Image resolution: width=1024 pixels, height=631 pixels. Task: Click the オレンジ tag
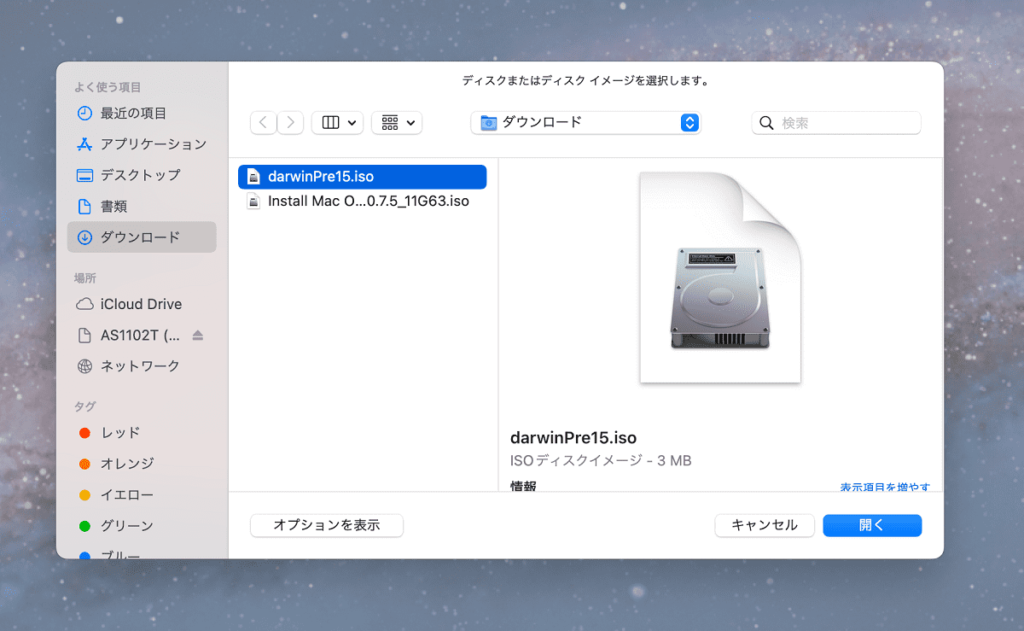click(x=142, y=464)
